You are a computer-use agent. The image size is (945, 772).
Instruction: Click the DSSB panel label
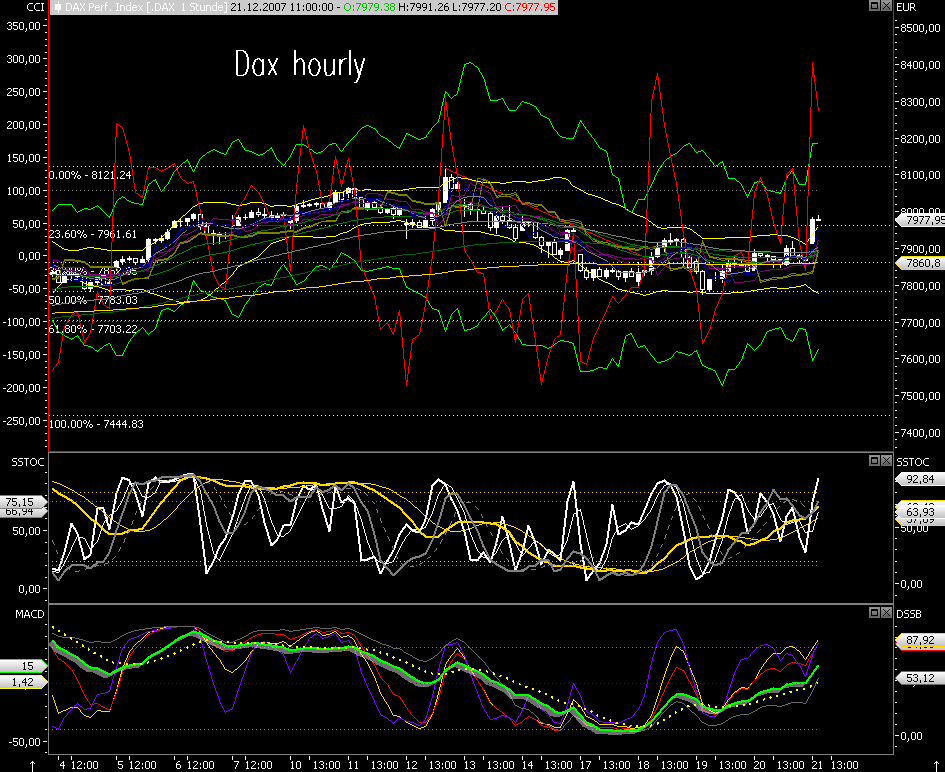pyautogui.click(x=909, y=614)
